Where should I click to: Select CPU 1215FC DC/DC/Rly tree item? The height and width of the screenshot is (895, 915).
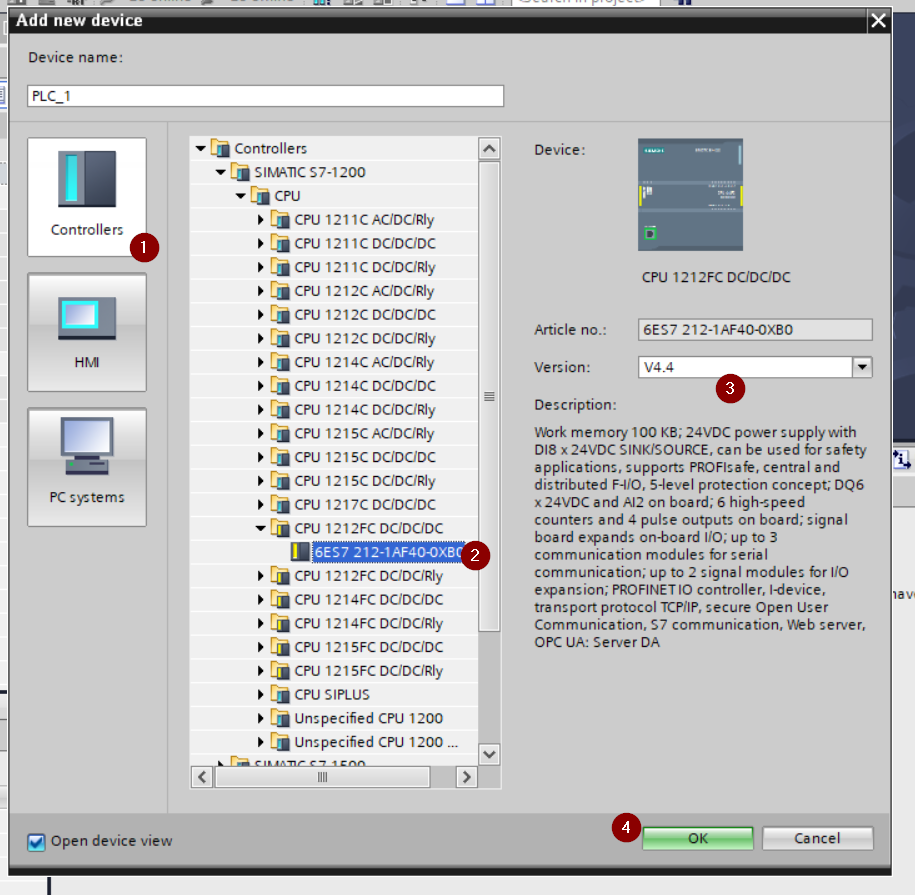369,671
